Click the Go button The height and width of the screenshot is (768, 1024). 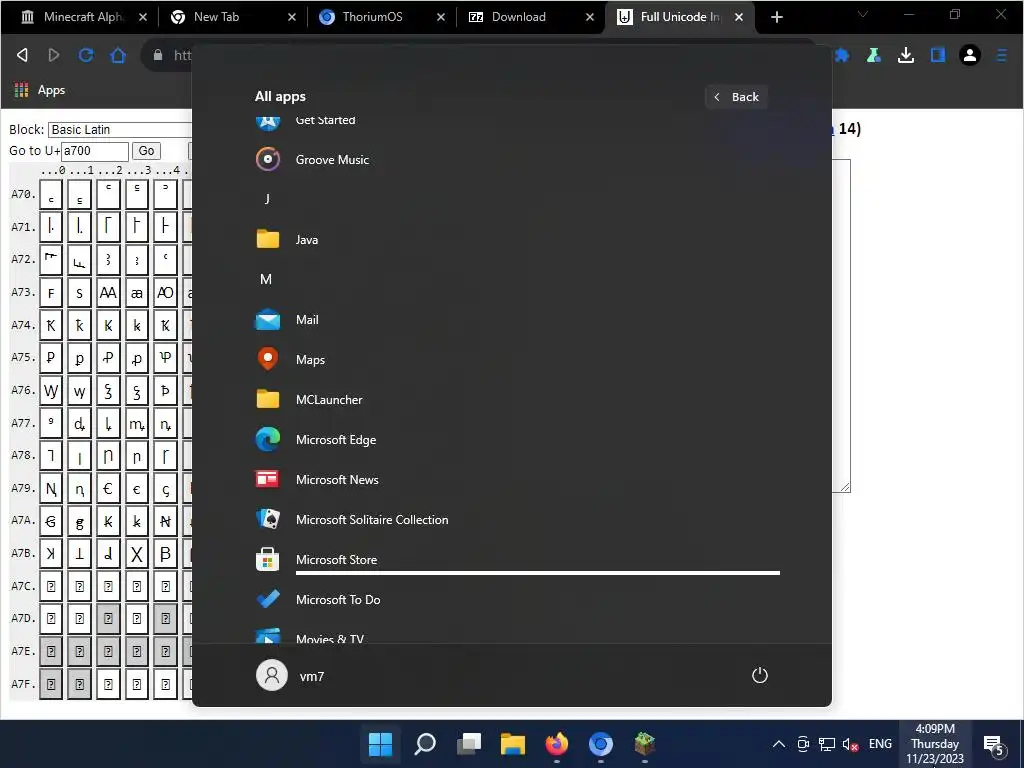pyautogui.click(x=146, y=151)
